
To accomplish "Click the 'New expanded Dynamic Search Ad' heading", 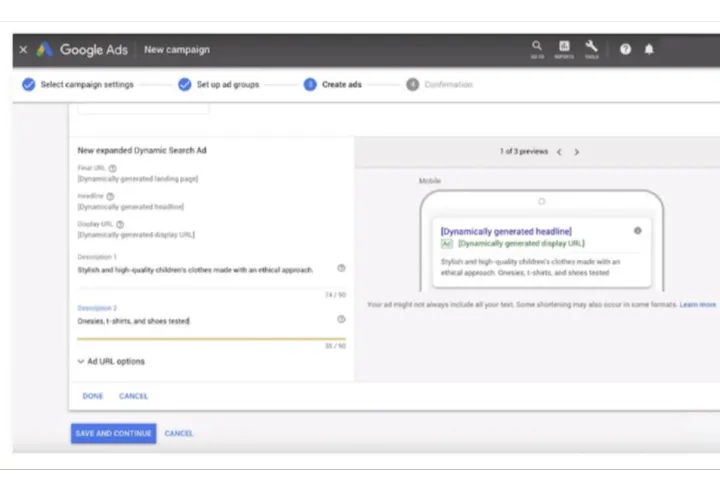I will click(x=142, y=150).
